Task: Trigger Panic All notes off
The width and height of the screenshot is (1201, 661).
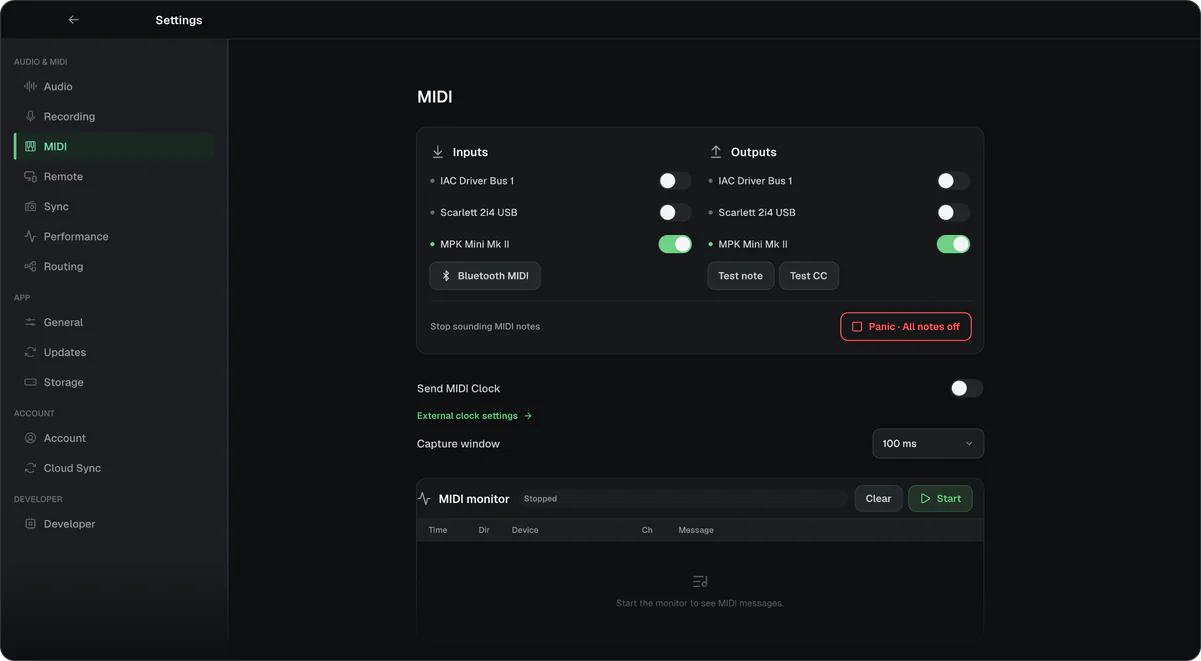Action: click(x=906, y=327)
